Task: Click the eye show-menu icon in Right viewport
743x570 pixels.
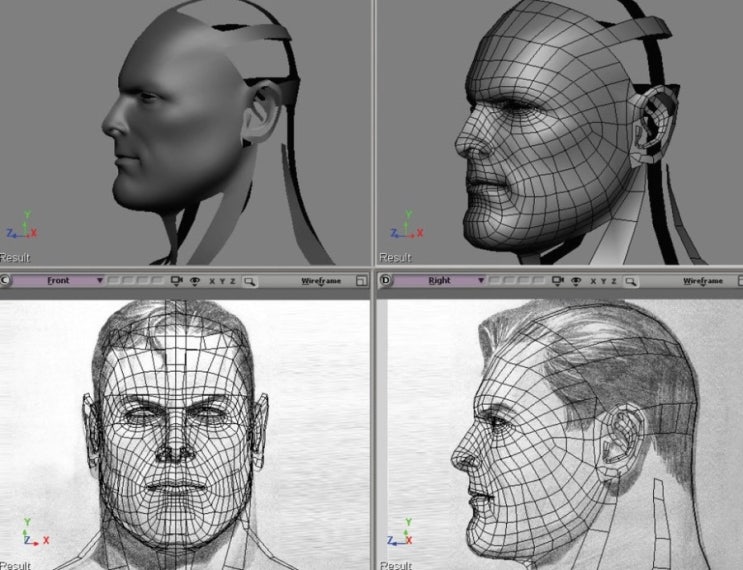Action: 576,281
